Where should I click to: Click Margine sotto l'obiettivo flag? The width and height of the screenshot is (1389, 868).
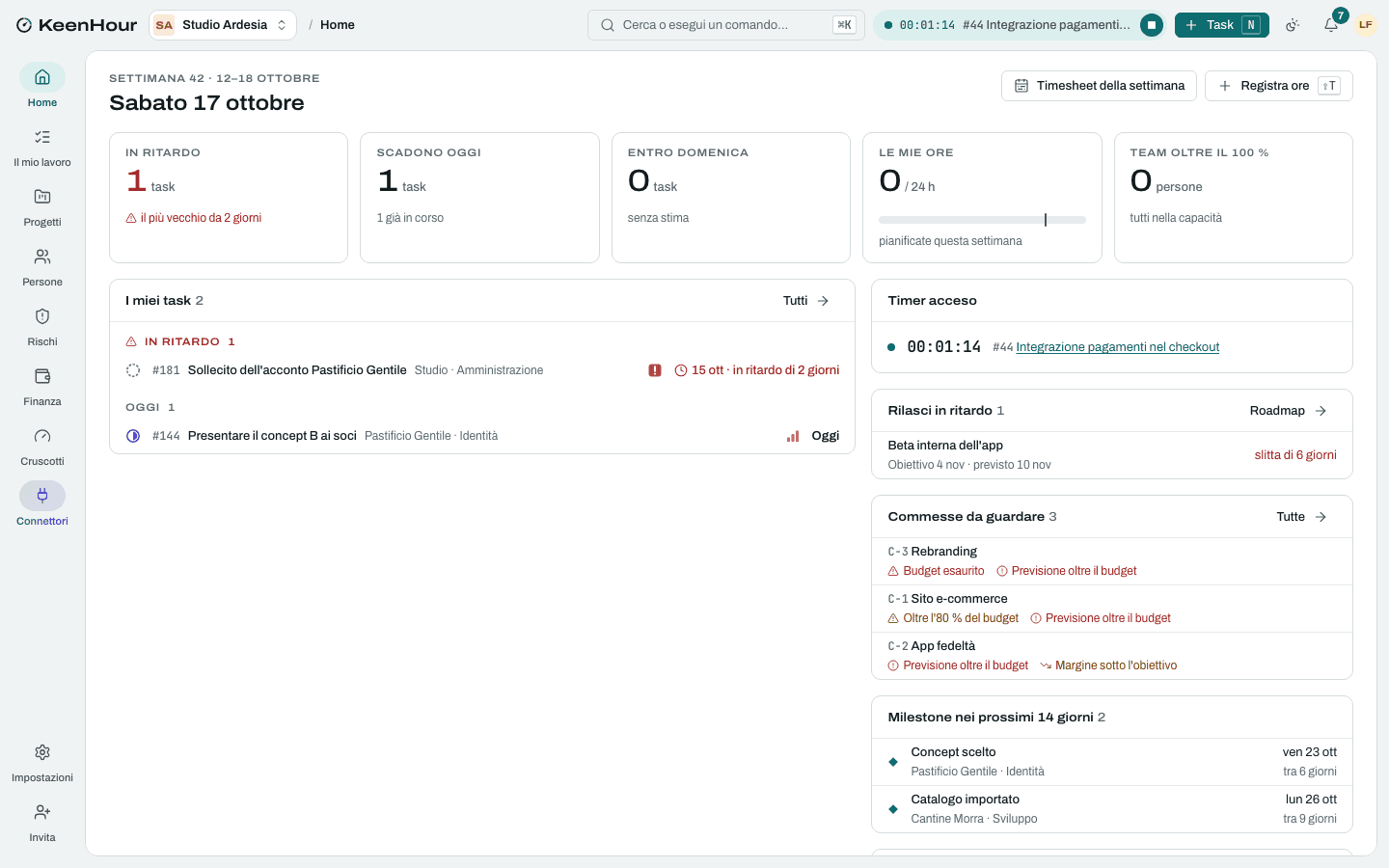point(1108,665)
